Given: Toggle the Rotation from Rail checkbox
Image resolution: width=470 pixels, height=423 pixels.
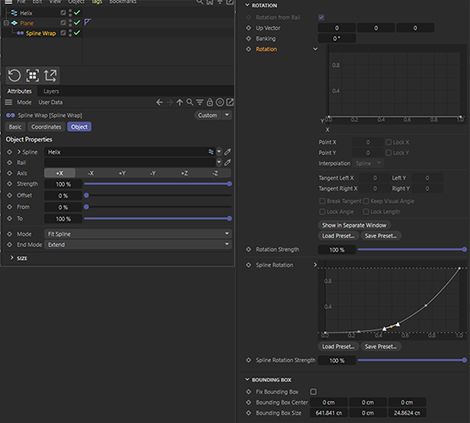Looking at the screenshot, I should tap(321, 17).
